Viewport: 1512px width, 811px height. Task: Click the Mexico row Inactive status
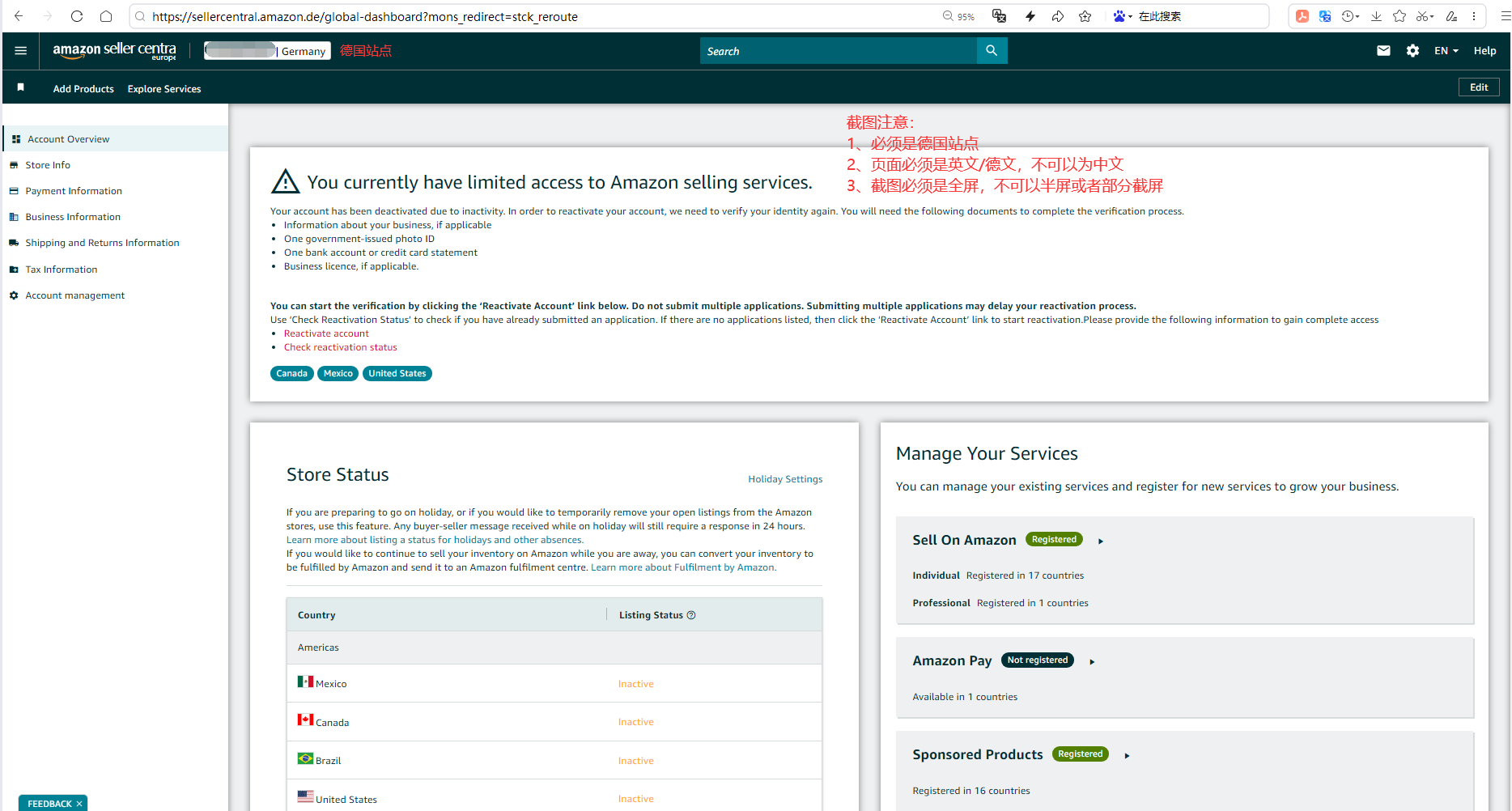636,684
